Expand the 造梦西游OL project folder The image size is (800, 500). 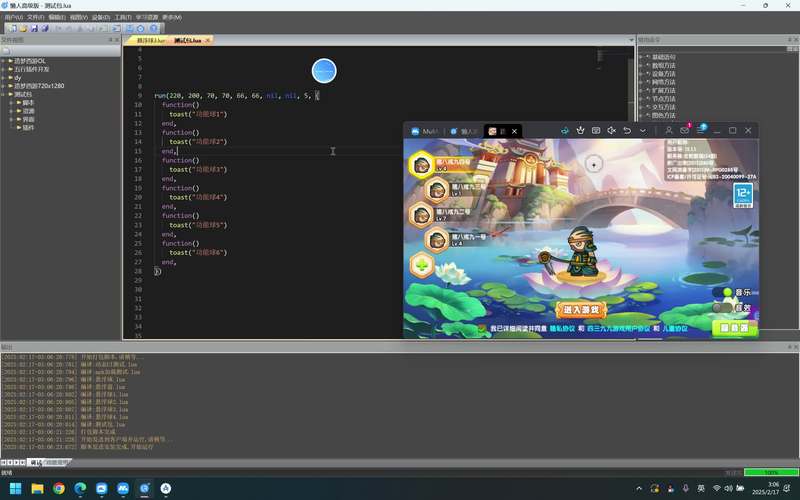(4, 61)
